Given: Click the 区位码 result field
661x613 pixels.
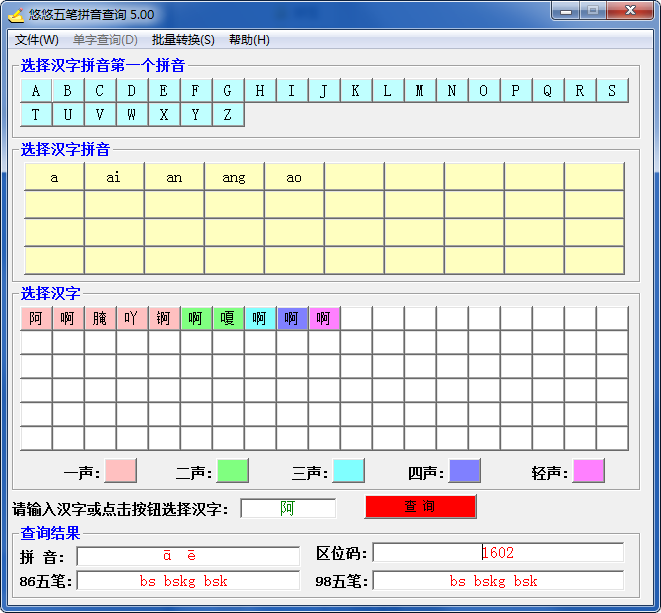Looking at the screenshot, I should (x=498, y=553).
